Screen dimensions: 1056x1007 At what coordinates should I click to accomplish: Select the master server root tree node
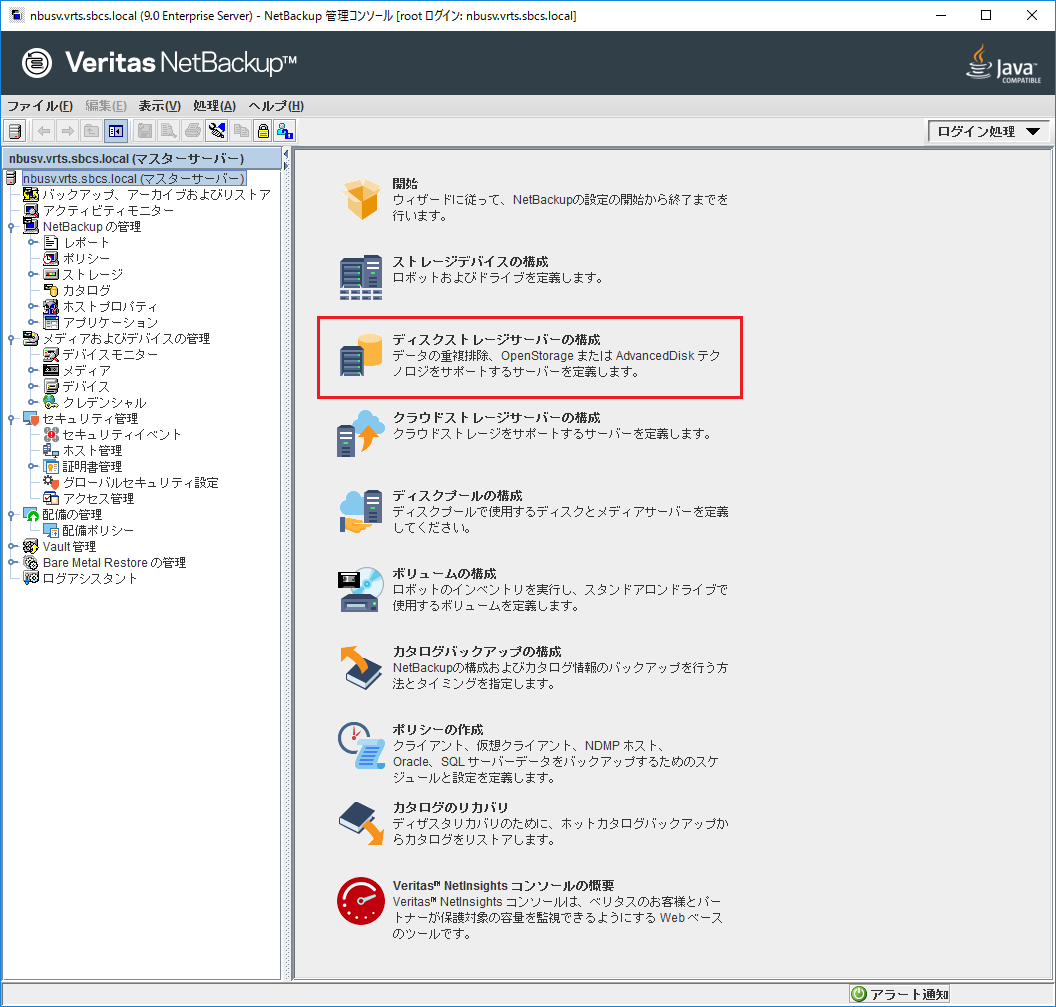(133, 178)
